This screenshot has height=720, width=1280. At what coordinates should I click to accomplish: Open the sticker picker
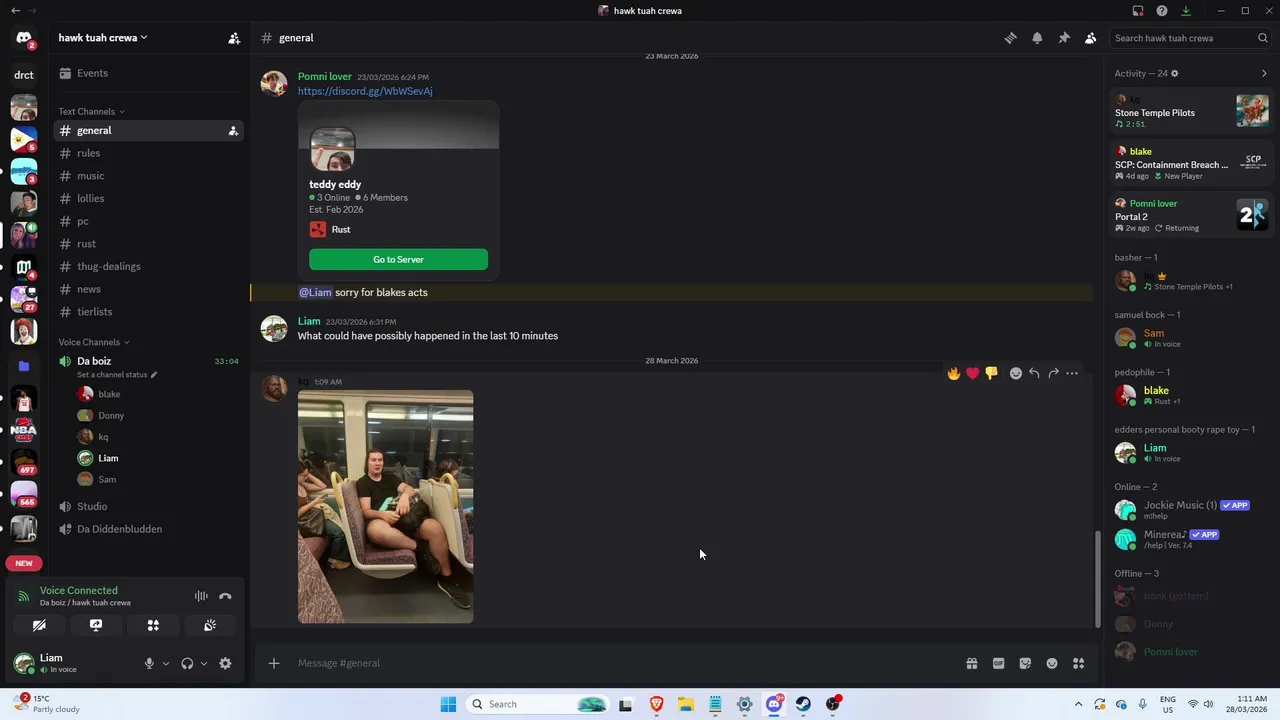tap(1025, 663)
